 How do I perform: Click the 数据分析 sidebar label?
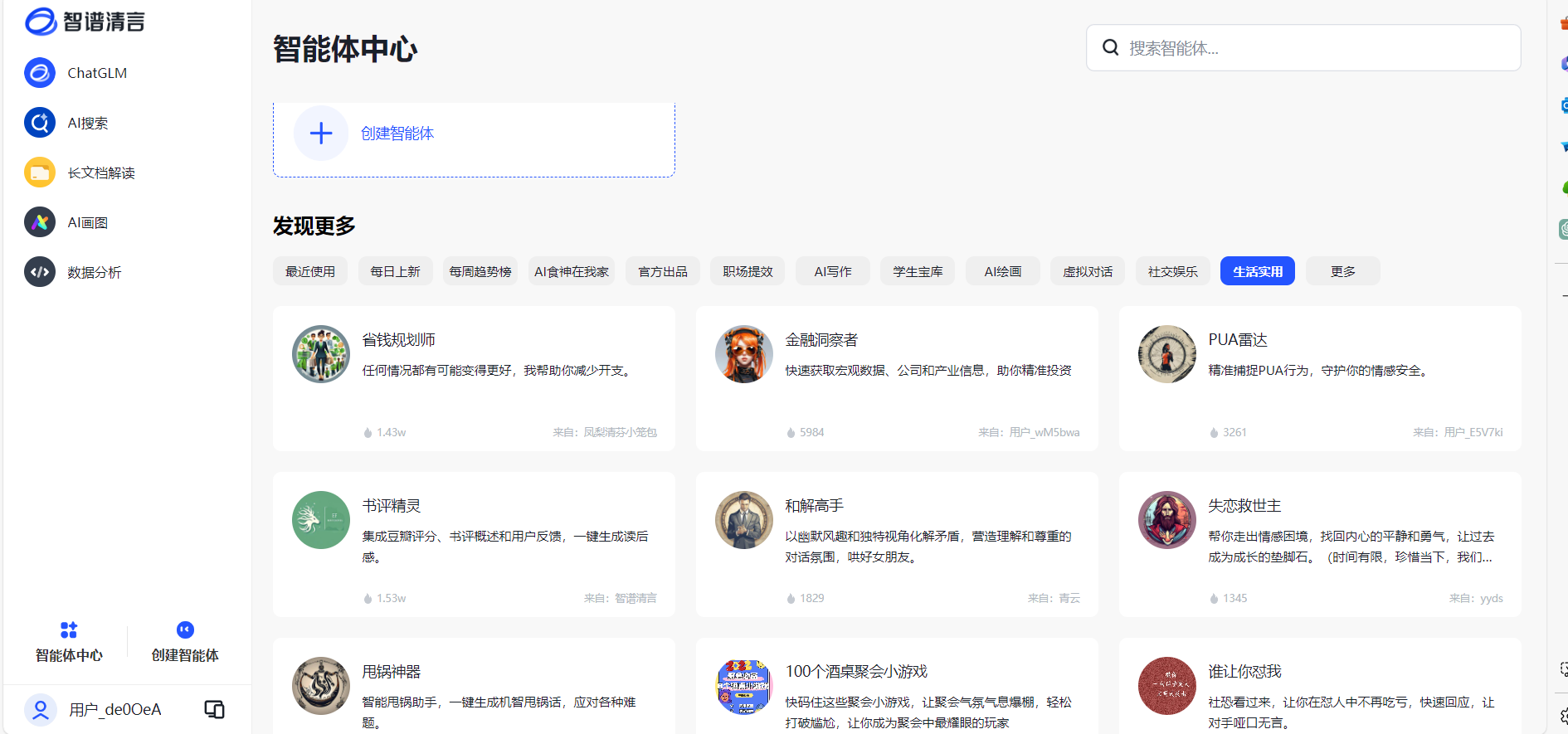pos(95,272)
